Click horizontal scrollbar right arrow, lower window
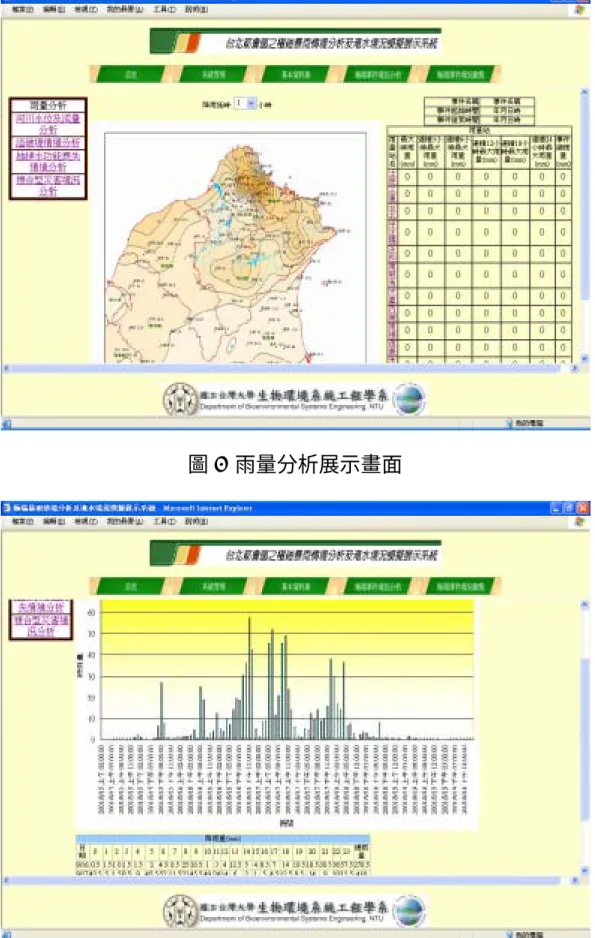This screenshot has height=938, width=595. [575, 881]
